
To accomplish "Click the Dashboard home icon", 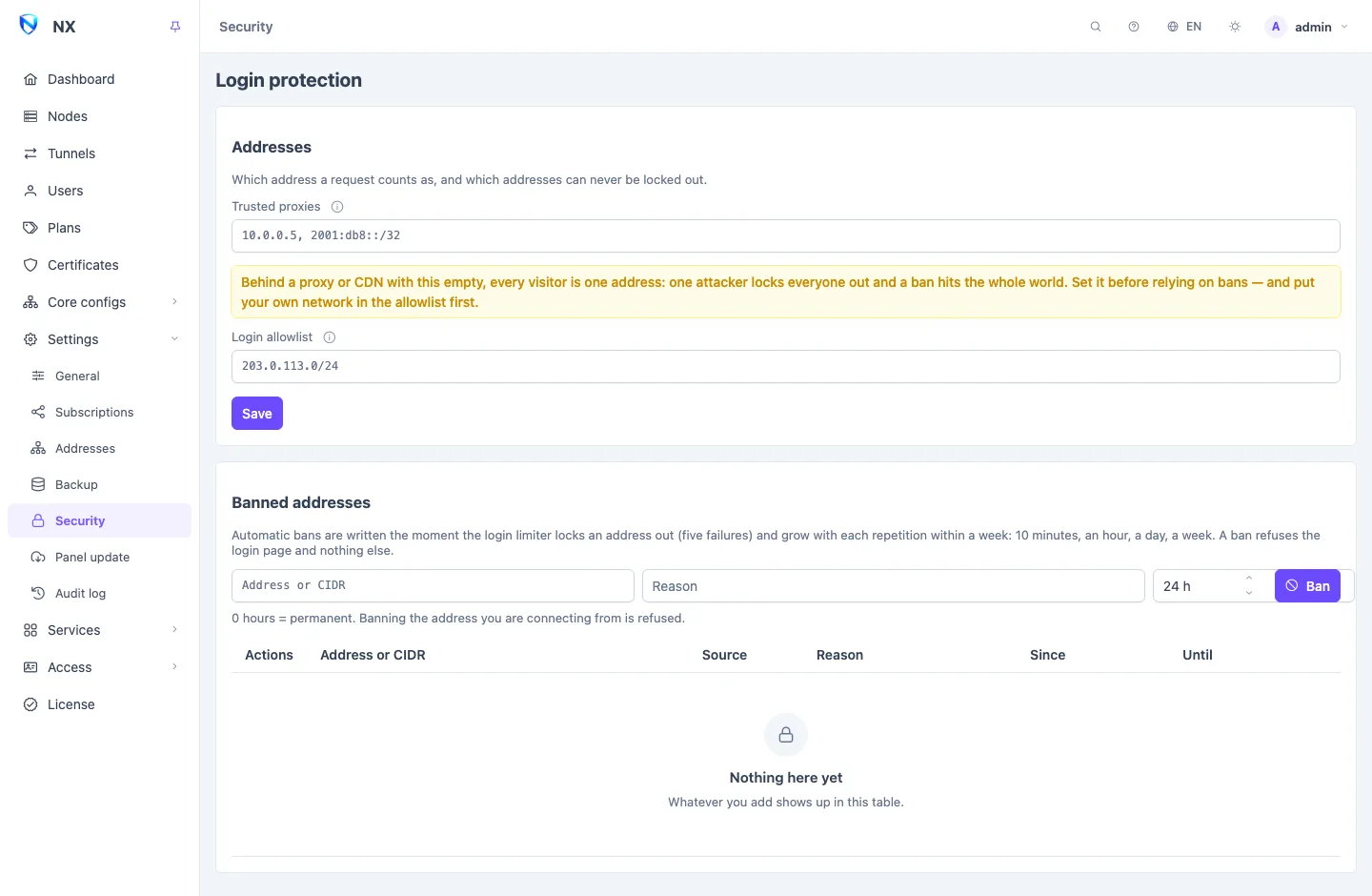I will click(x=30, y=79).
